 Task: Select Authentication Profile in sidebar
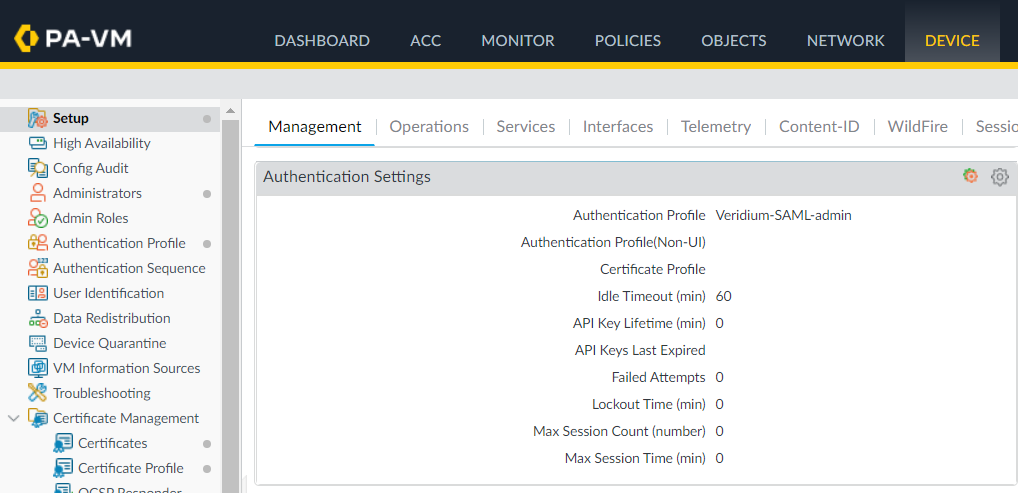click(x=119, y=243)
